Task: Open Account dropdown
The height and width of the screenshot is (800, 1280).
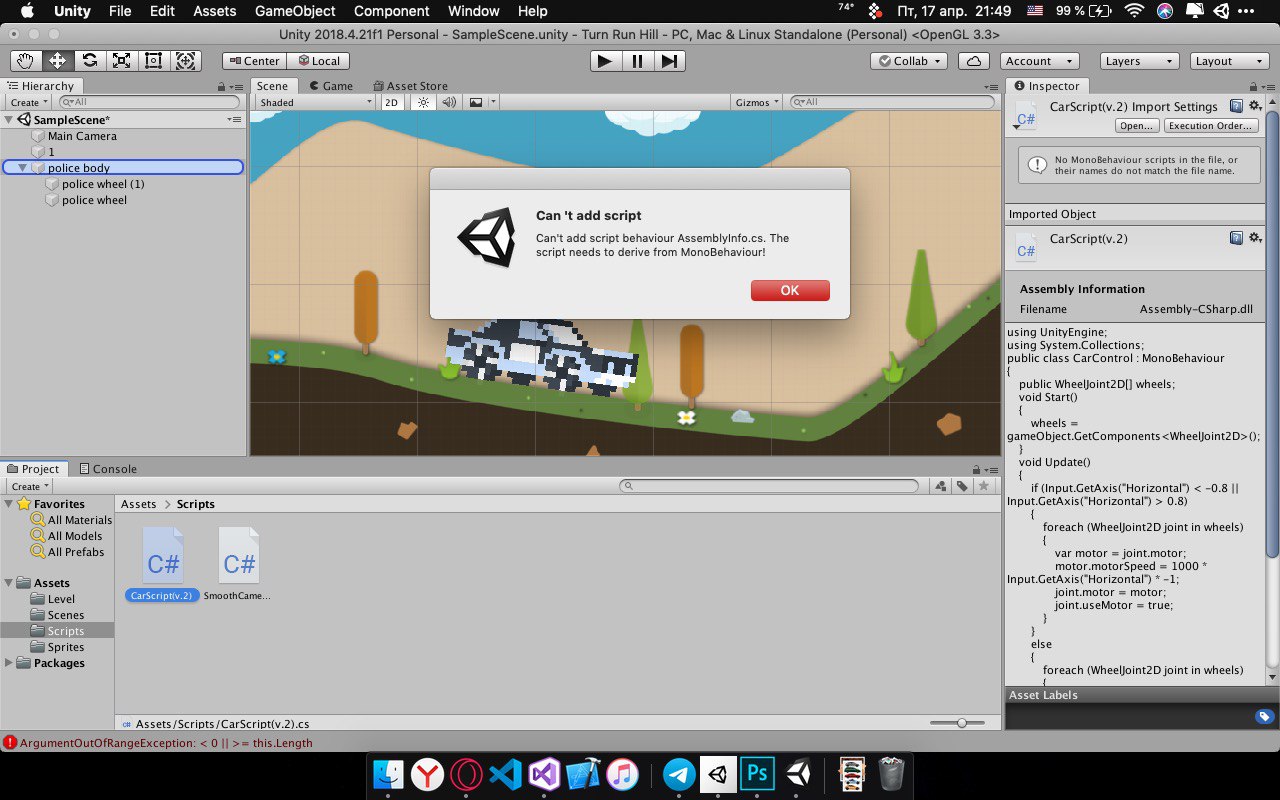Action: 1040,61
